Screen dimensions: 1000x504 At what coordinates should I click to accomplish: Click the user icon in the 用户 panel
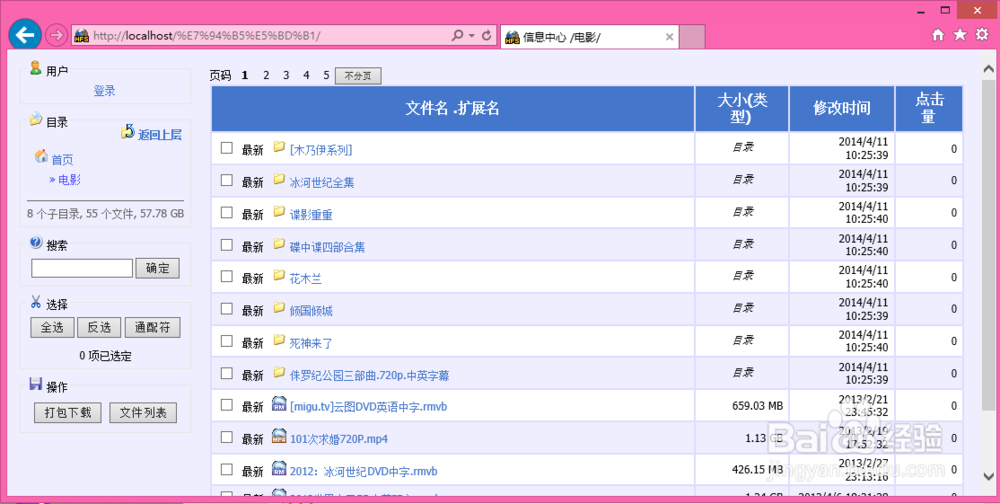pyautogui.click(x=36, y=68)
